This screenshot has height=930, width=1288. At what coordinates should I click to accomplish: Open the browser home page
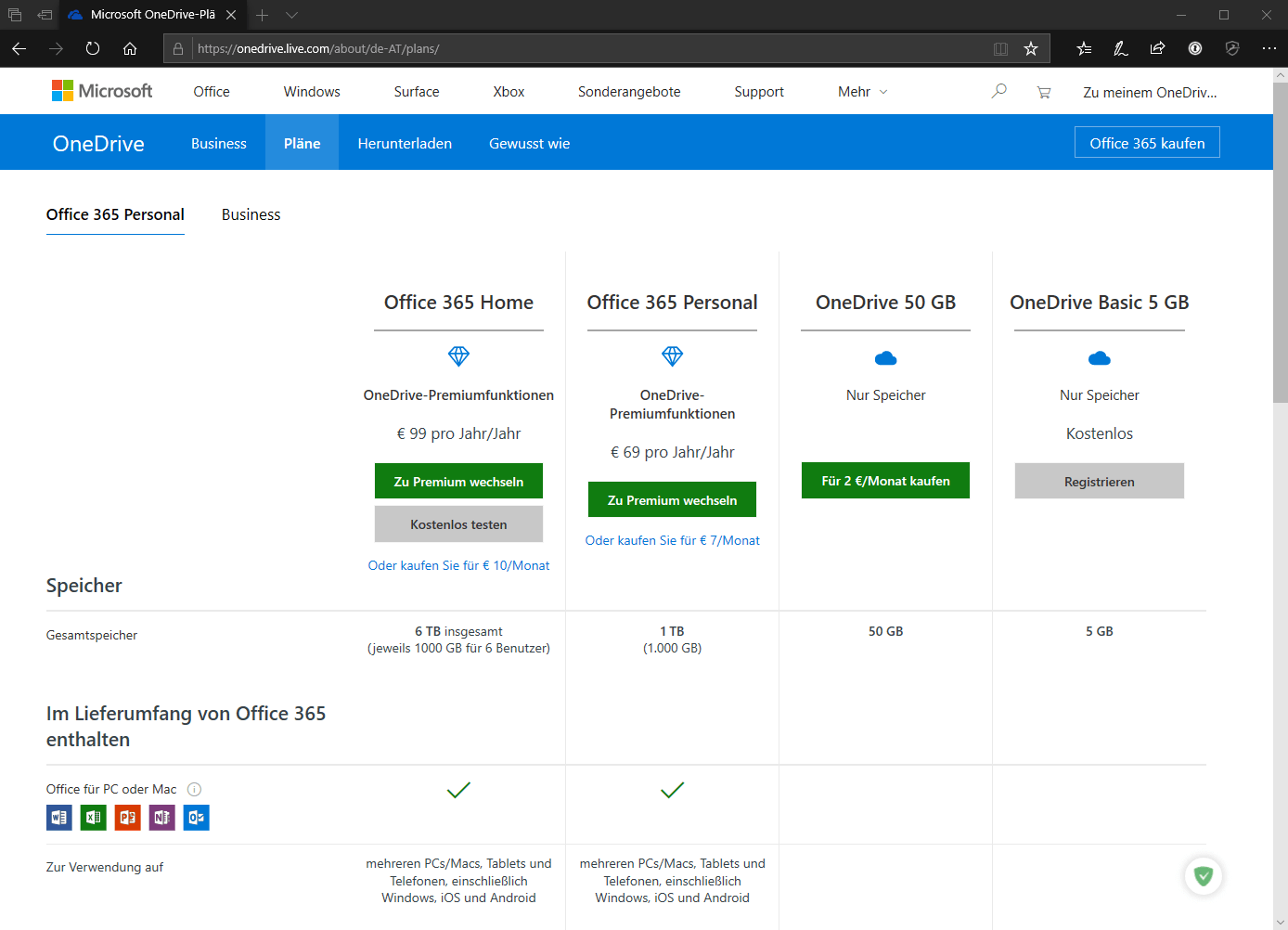click(130, 48)
